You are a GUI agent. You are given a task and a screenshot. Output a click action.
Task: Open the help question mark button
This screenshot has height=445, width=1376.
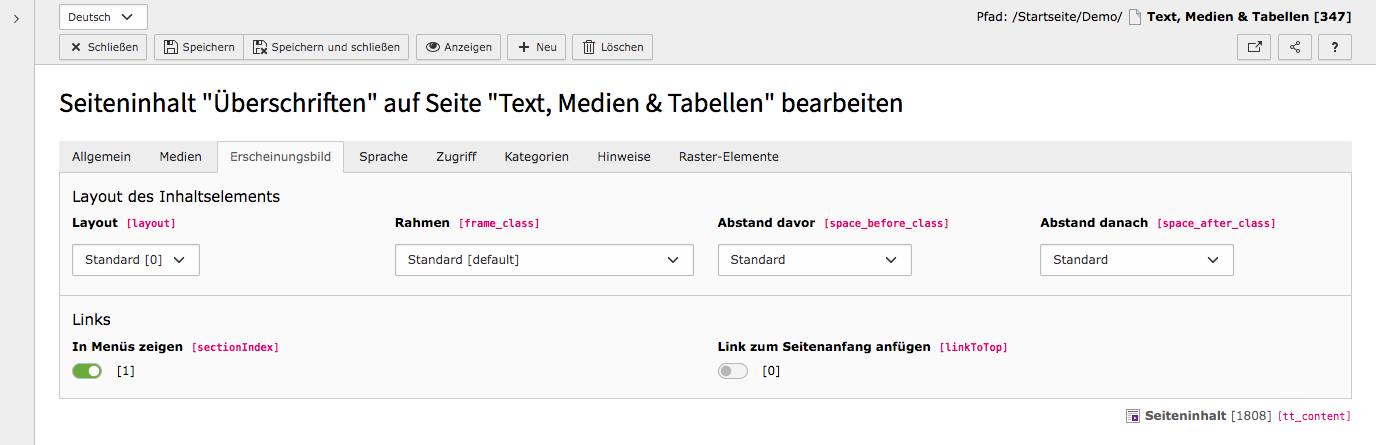(1335, 47)
